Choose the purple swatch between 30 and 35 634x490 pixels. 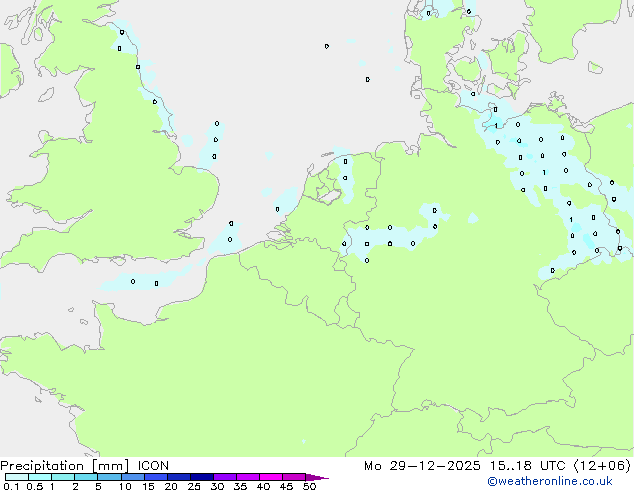pyautogui.click(x=229, y=477)
